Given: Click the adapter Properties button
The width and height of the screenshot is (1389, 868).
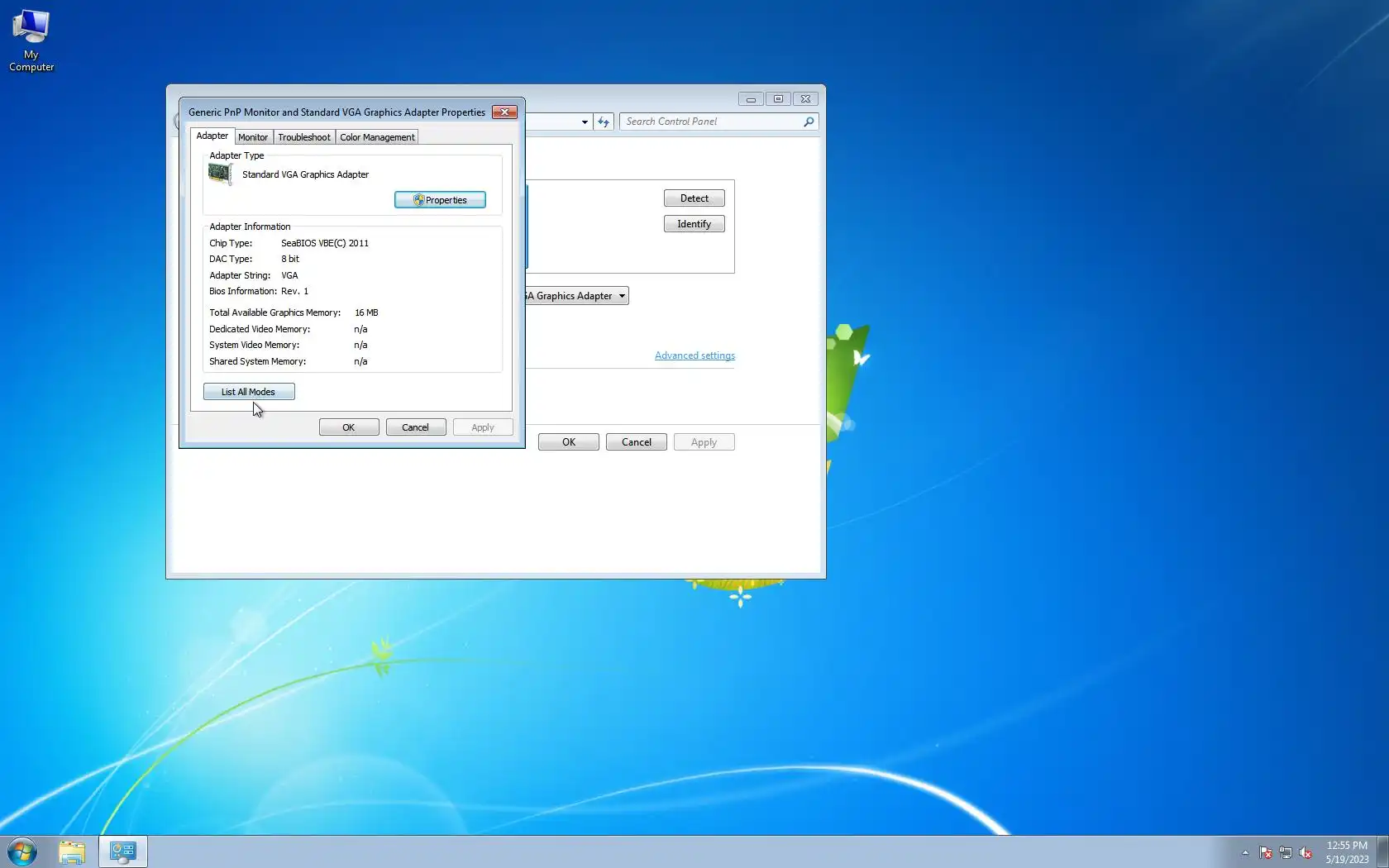Looking at the screenshot, I should pos(440,200).
